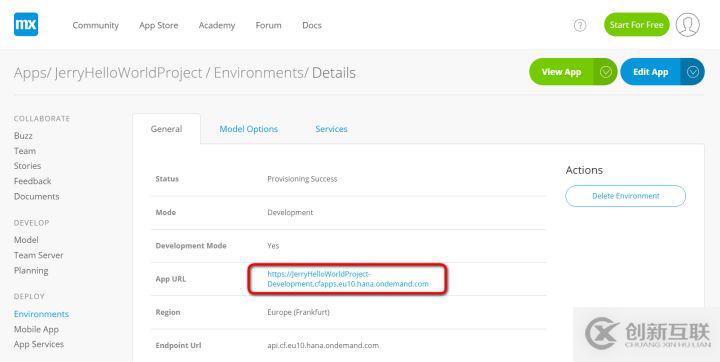
Task: Open Team in the sidebar
Action: (25, 151)
